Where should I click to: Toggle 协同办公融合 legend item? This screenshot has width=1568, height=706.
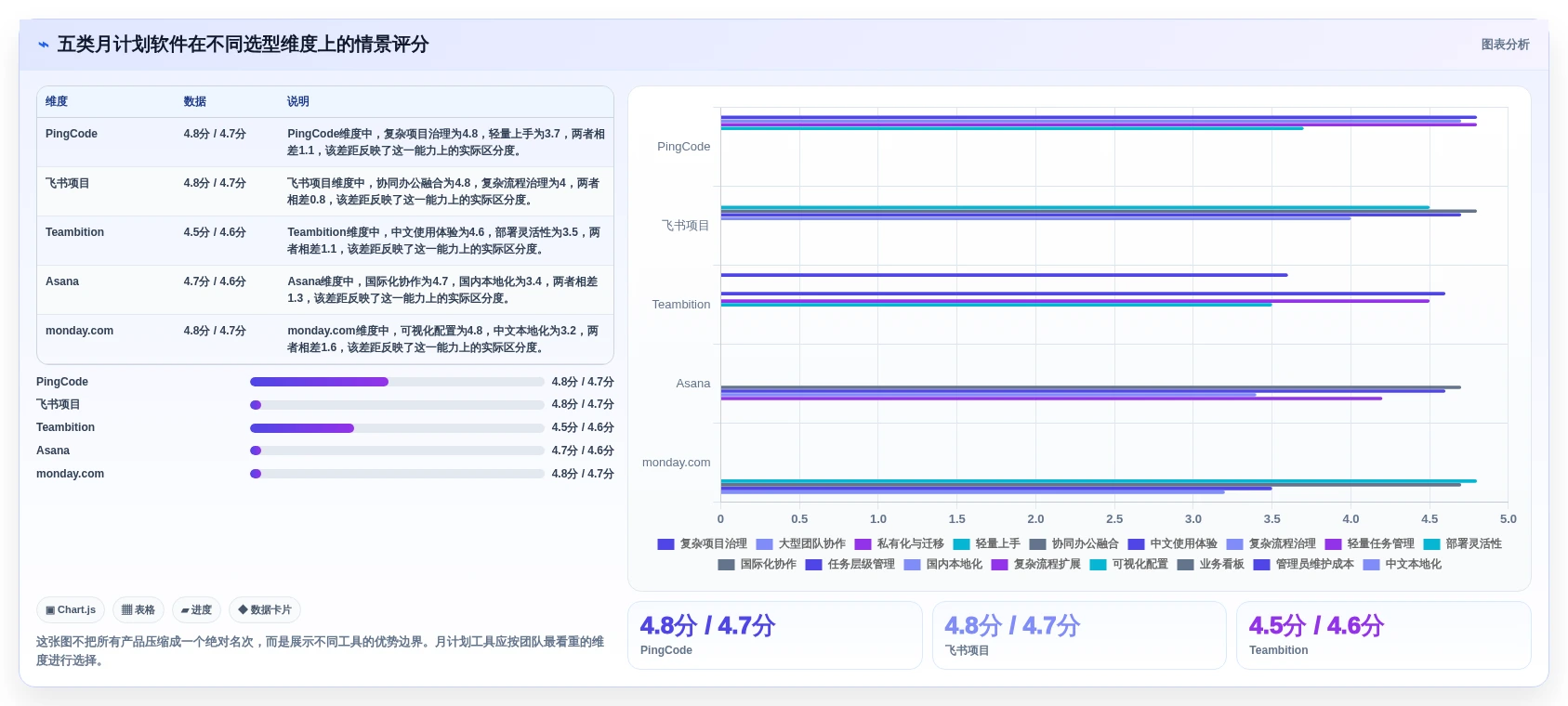click(x=1074, y=544)
